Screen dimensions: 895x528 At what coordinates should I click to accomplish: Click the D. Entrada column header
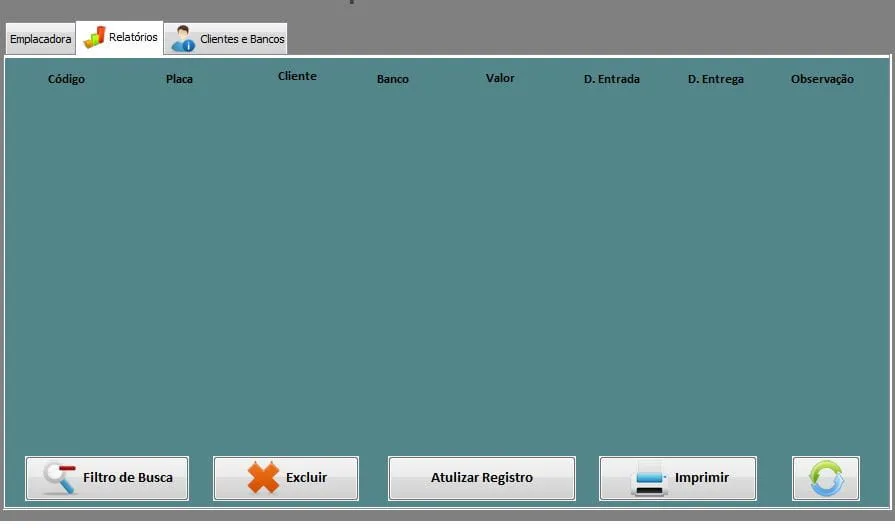point(612,79)
